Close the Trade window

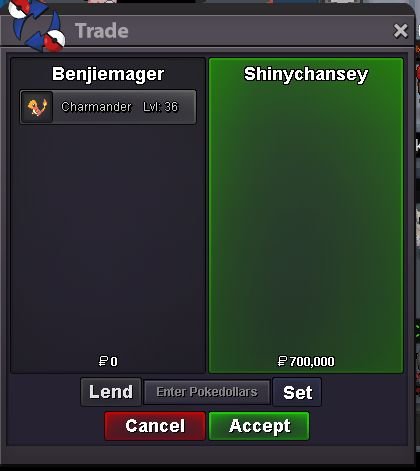click(x=400, y=31)
